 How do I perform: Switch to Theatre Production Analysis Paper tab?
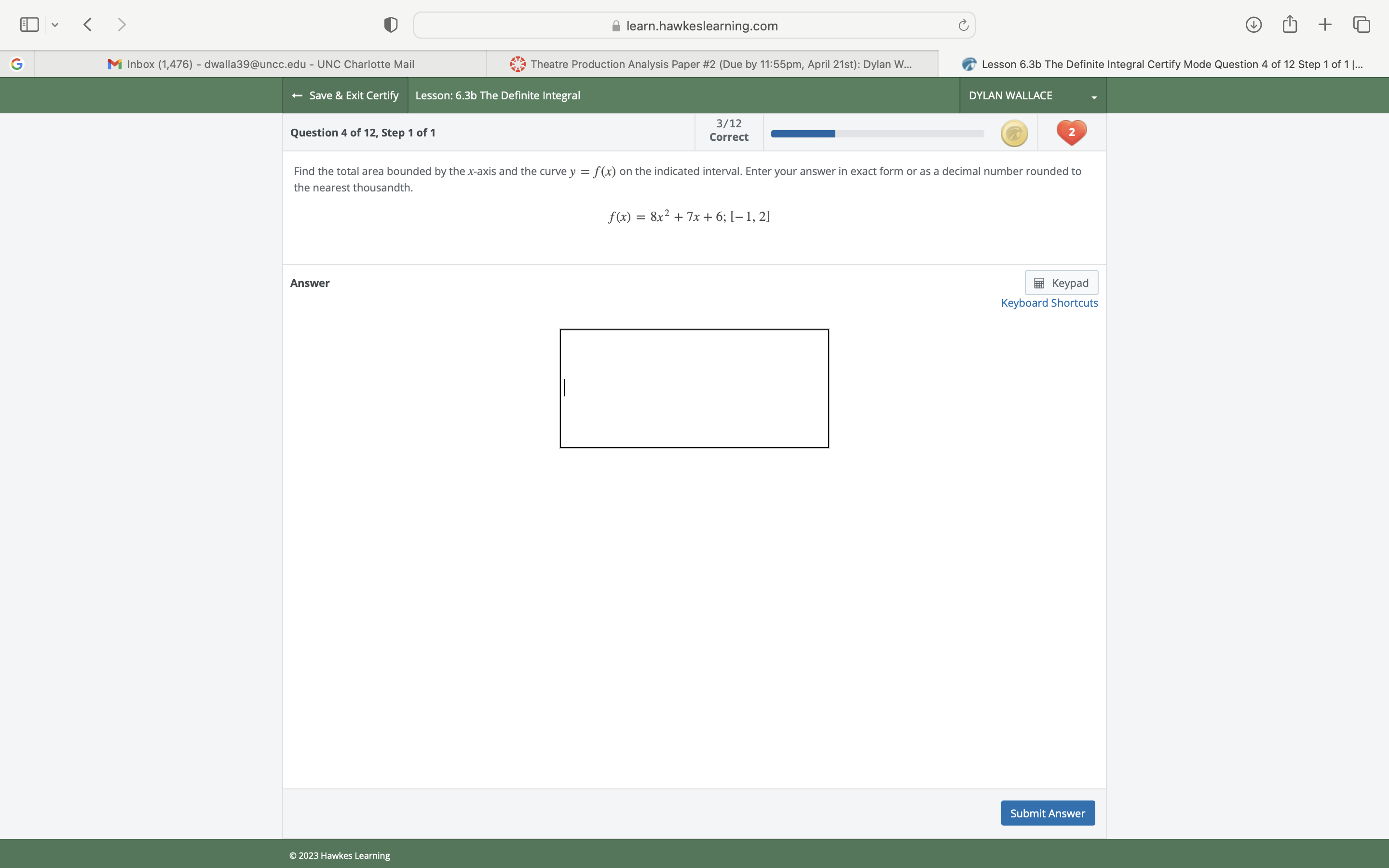tap(712, 64)
